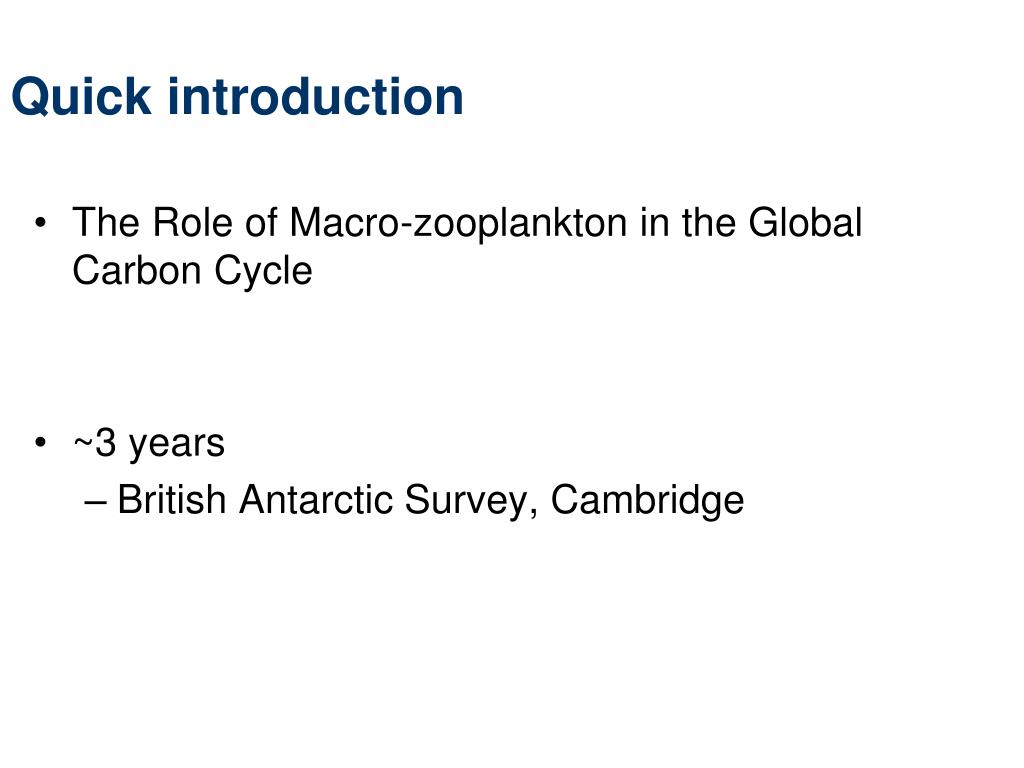This screenshot has width=1024, height=768.
Task: Click the words 'in the' in first bullet
Action: pos(688,222)
